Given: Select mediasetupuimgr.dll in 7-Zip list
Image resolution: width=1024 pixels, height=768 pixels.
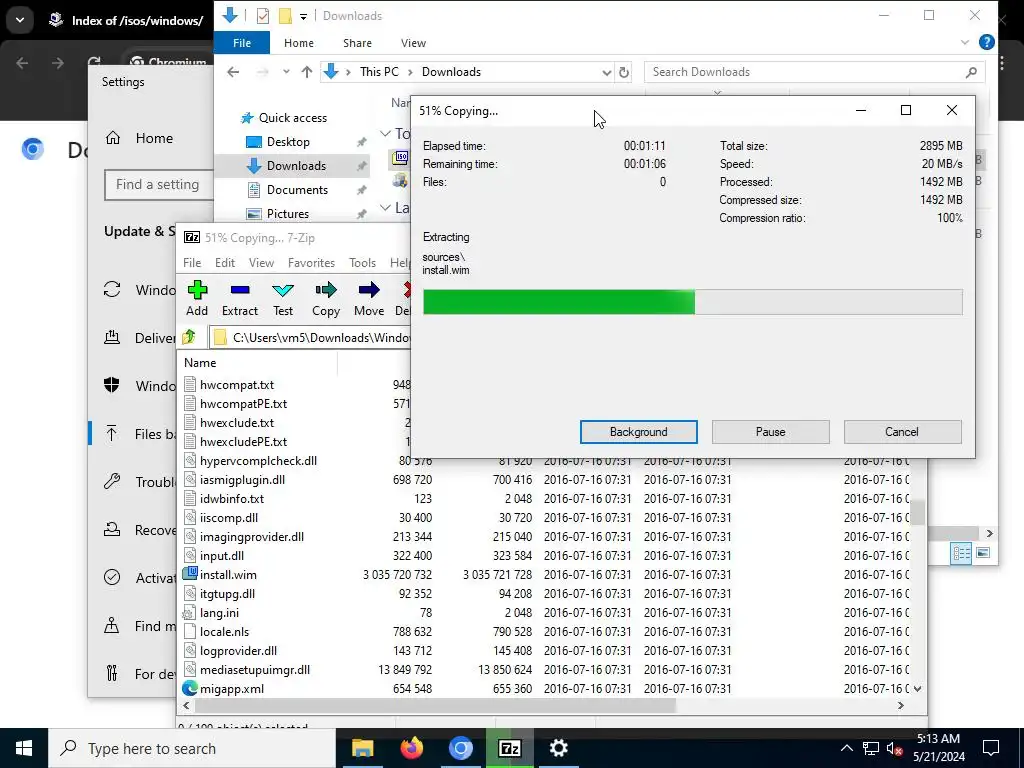Looking at the screenshot, I should 255,669.
